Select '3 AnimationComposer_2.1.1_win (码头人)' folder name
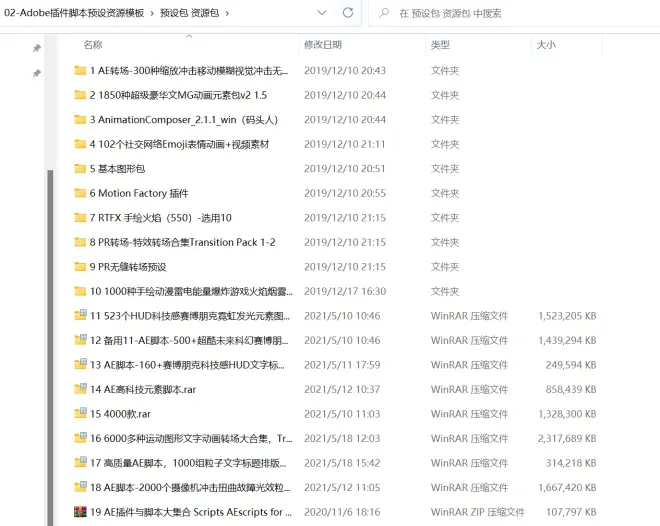660x526 pixels. 184,120
